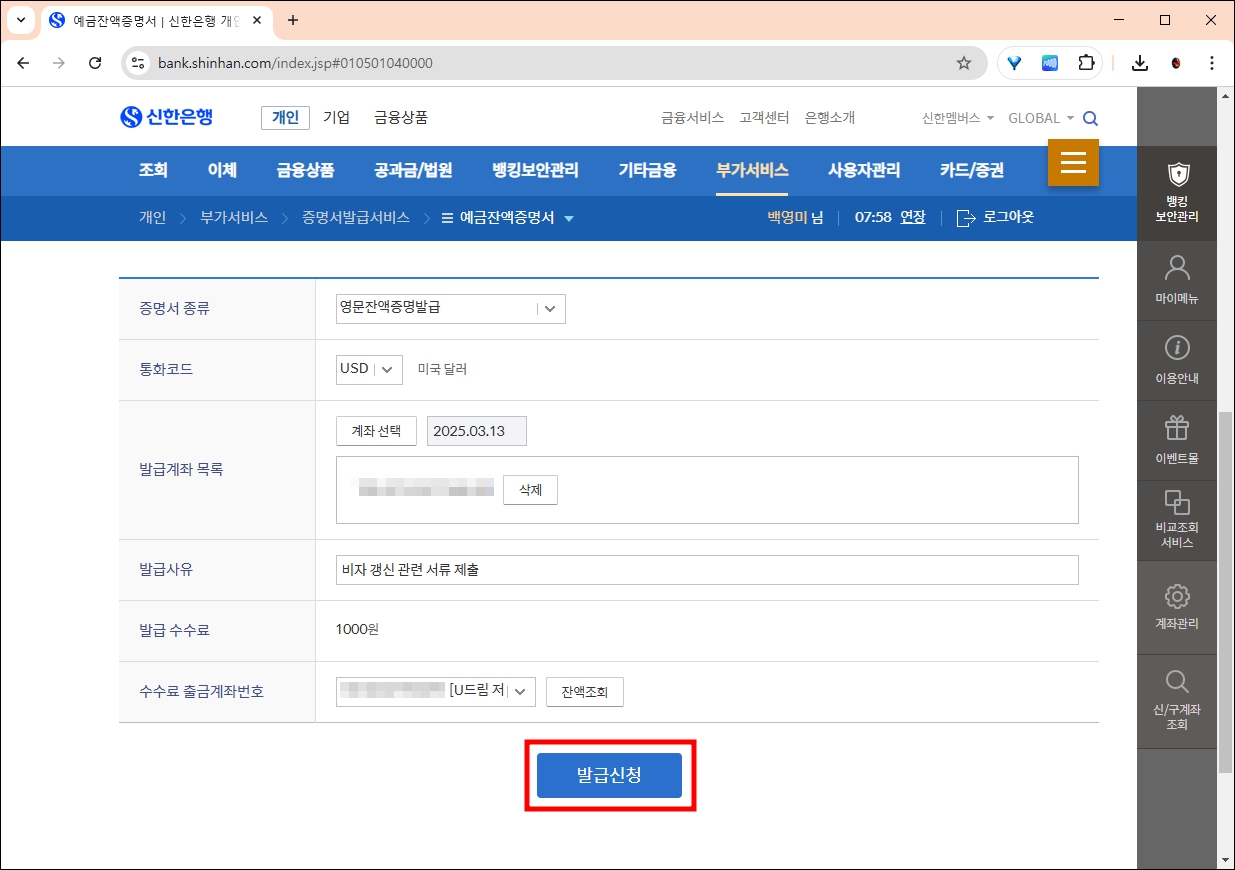Viewport: 1235px width, 870px height.
Task: Click 연장 to extend session
Action: (913, 217)
